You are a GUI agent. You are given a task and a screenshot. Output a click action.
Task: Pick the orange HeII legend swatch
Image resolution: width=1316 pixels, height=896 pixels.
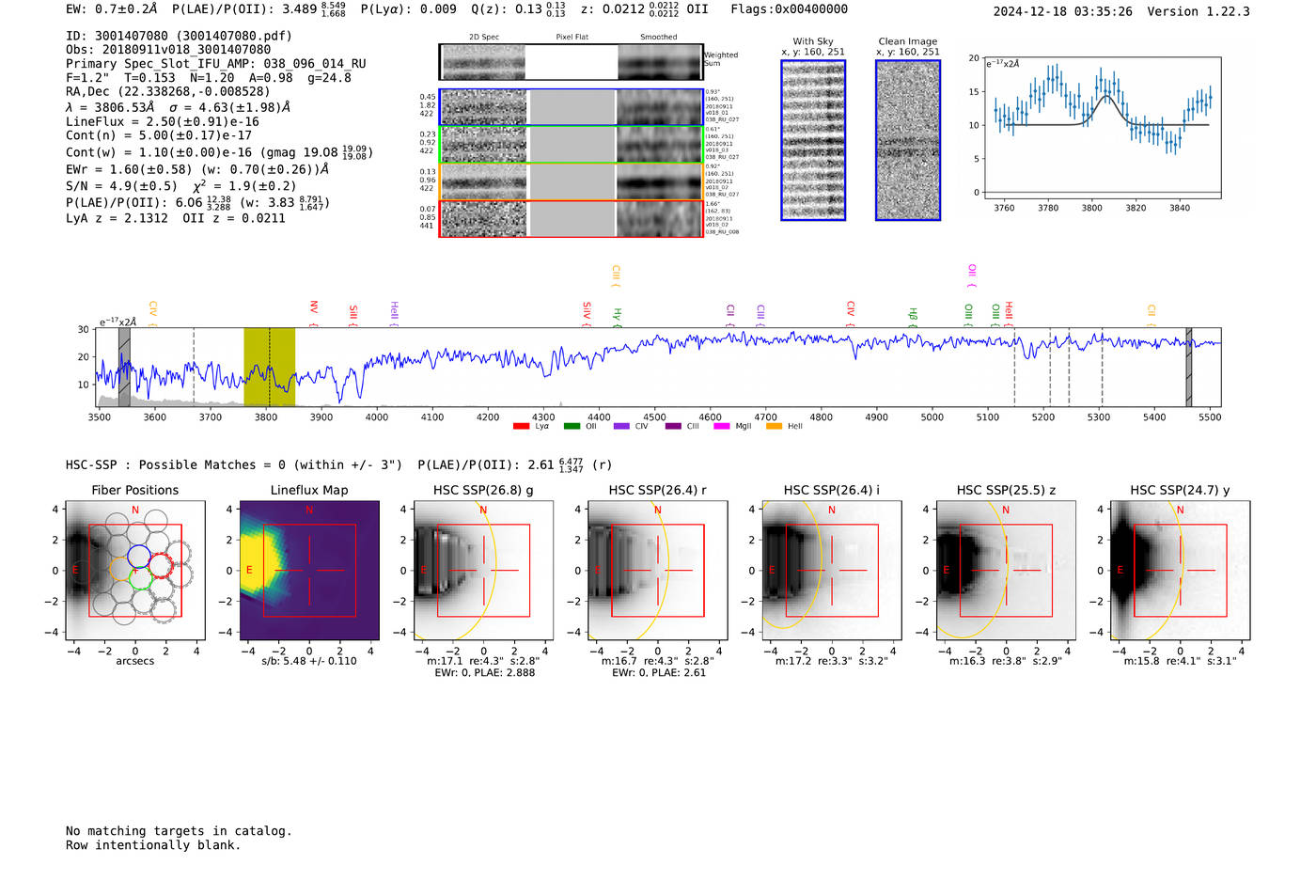tap(775, 426)
